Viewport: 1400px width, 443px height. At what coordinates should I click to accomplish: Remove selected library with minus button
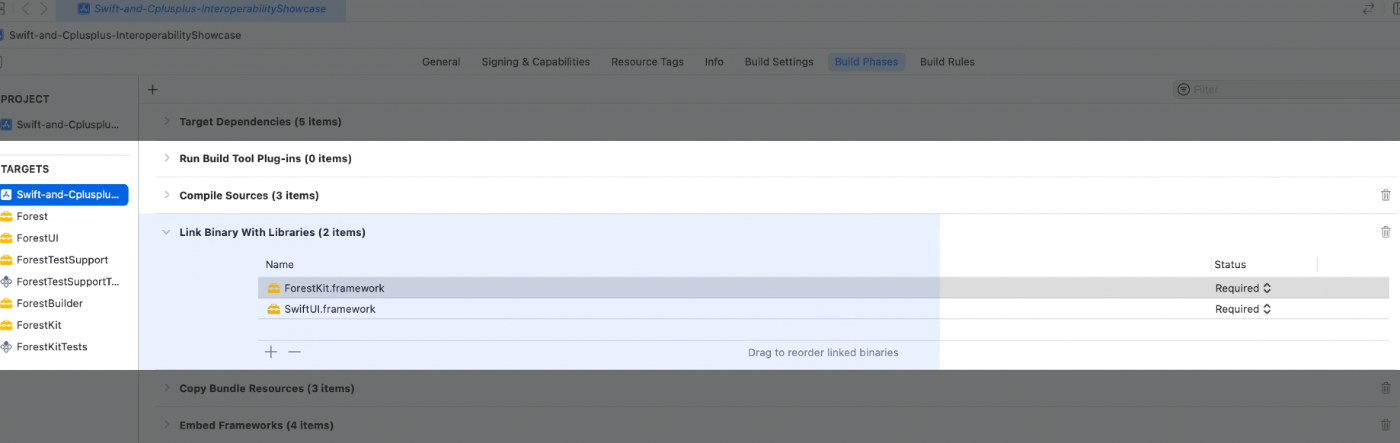click(x=294, y=352)
